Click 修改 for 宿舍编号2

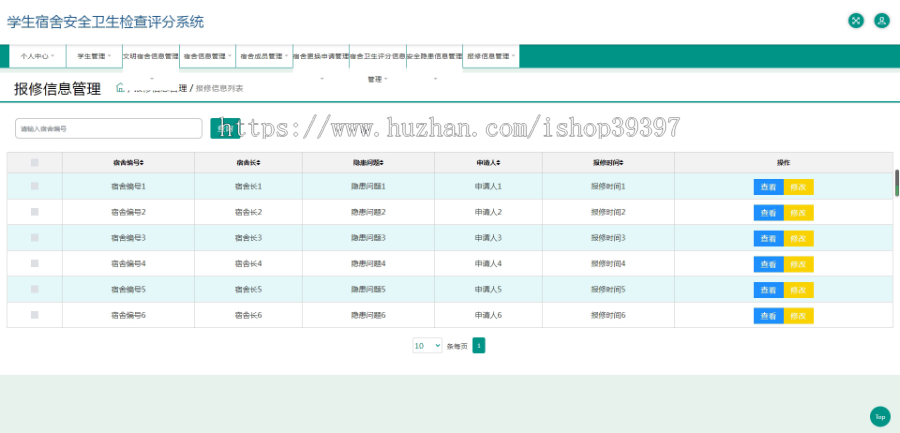[x=798, y=212]
